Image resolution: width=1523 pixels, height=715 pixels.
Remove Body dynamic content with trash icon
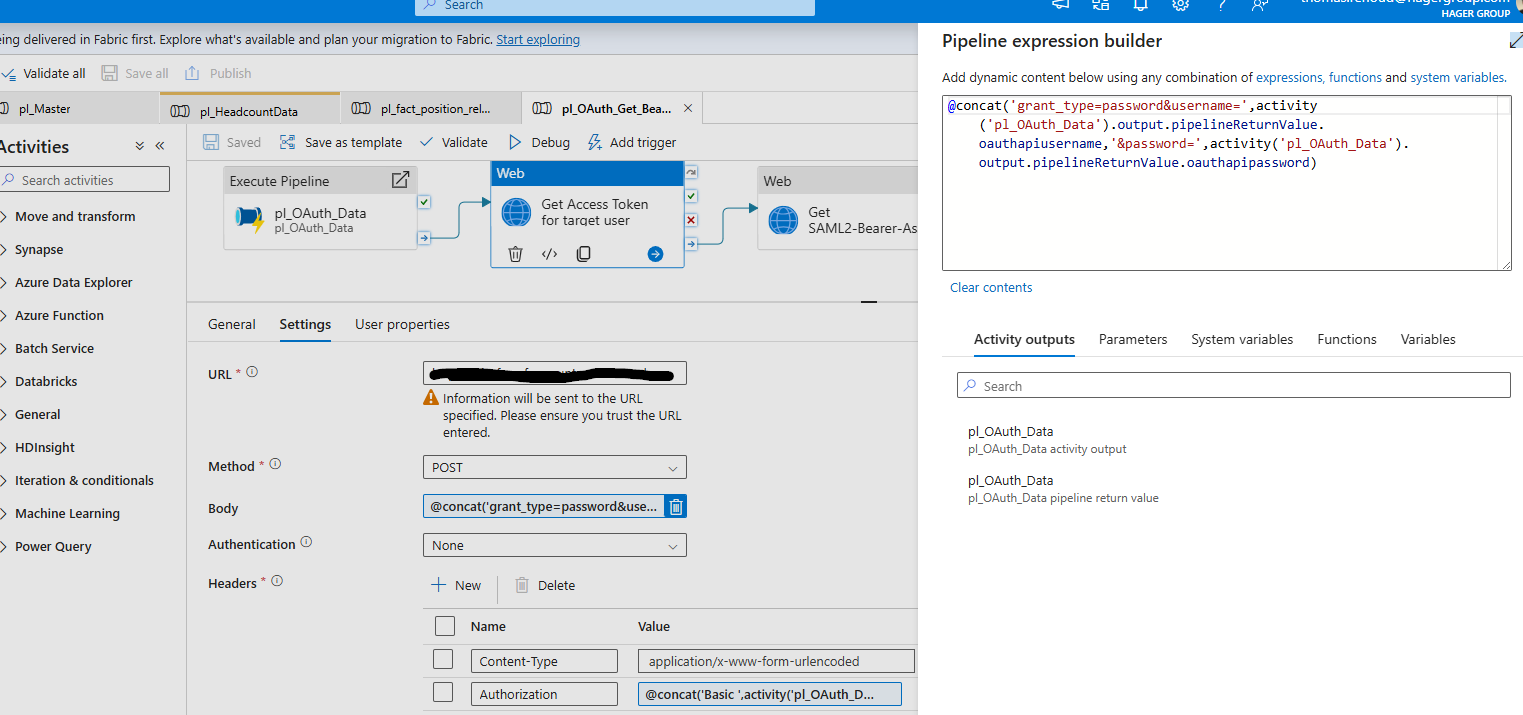pos(676,507)
